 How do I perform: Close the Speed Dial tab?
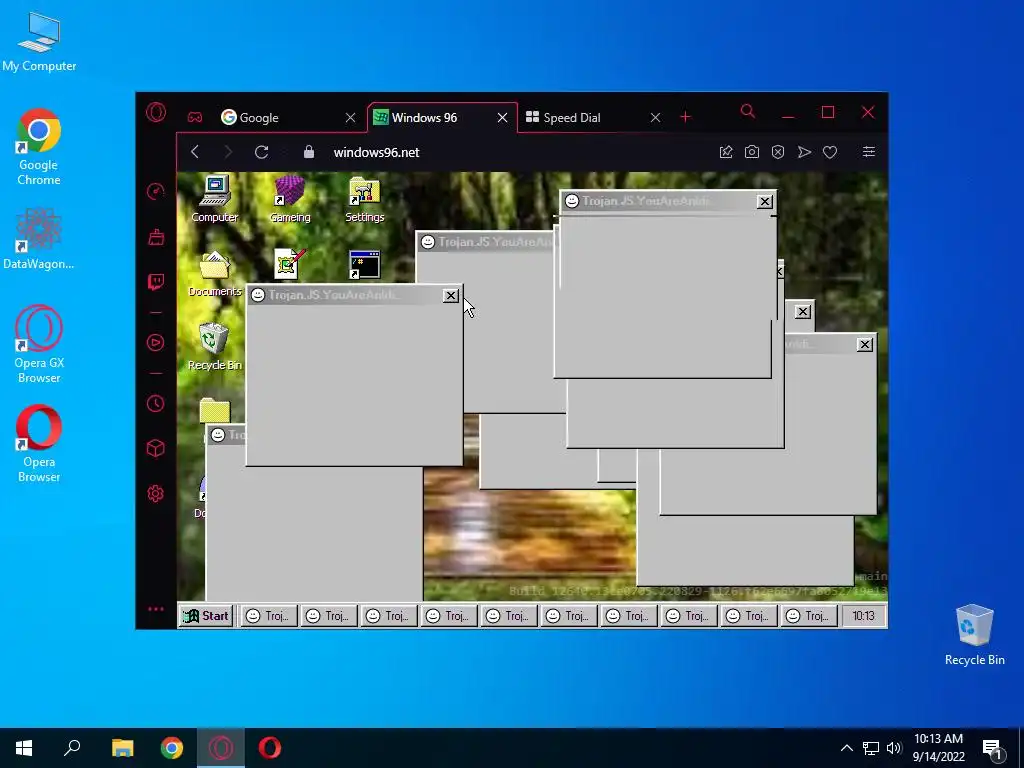pos(655,118)
